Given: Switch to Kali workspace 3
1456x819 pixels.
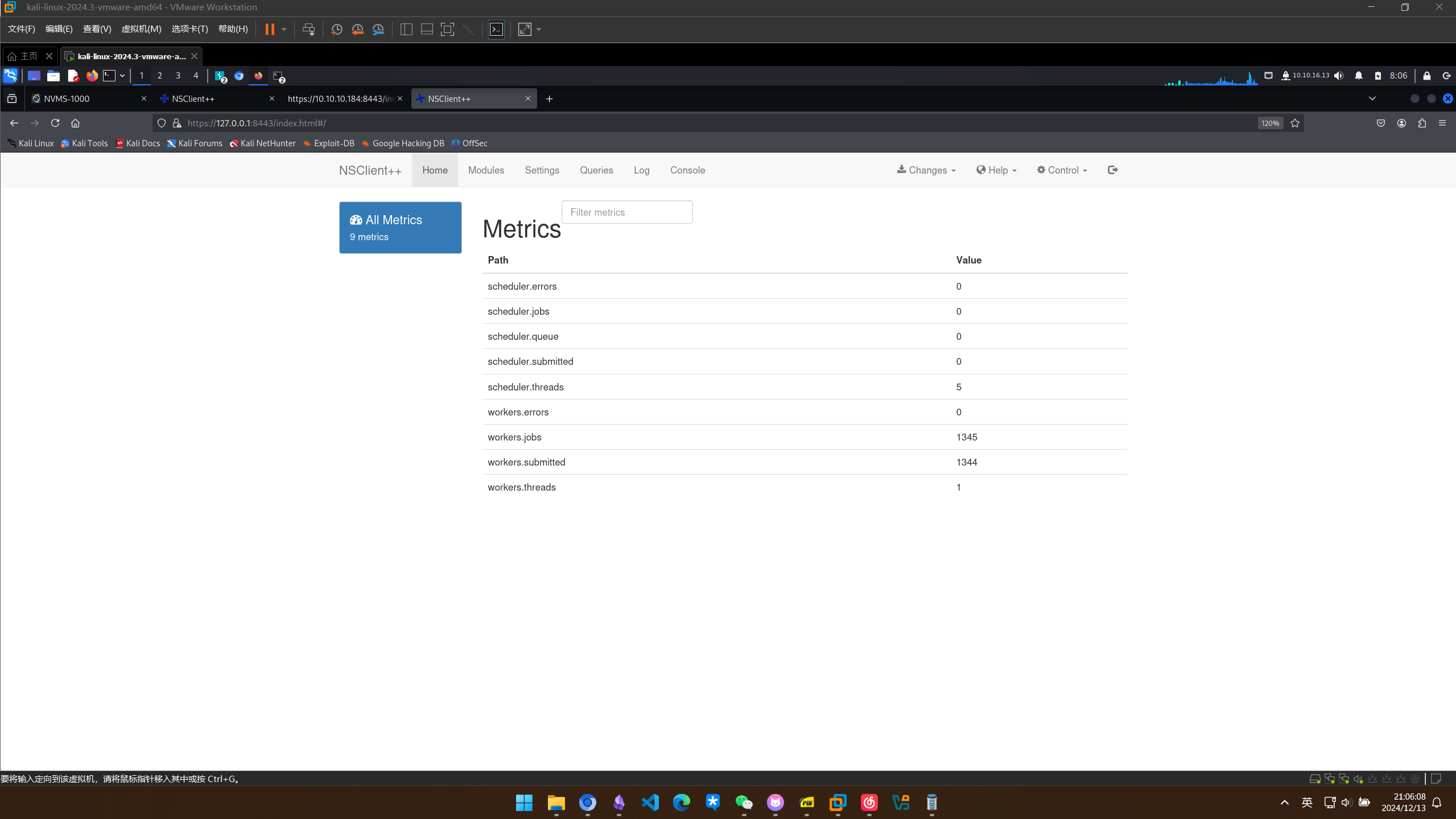Looking at the screenshot, I should (178, 76).
